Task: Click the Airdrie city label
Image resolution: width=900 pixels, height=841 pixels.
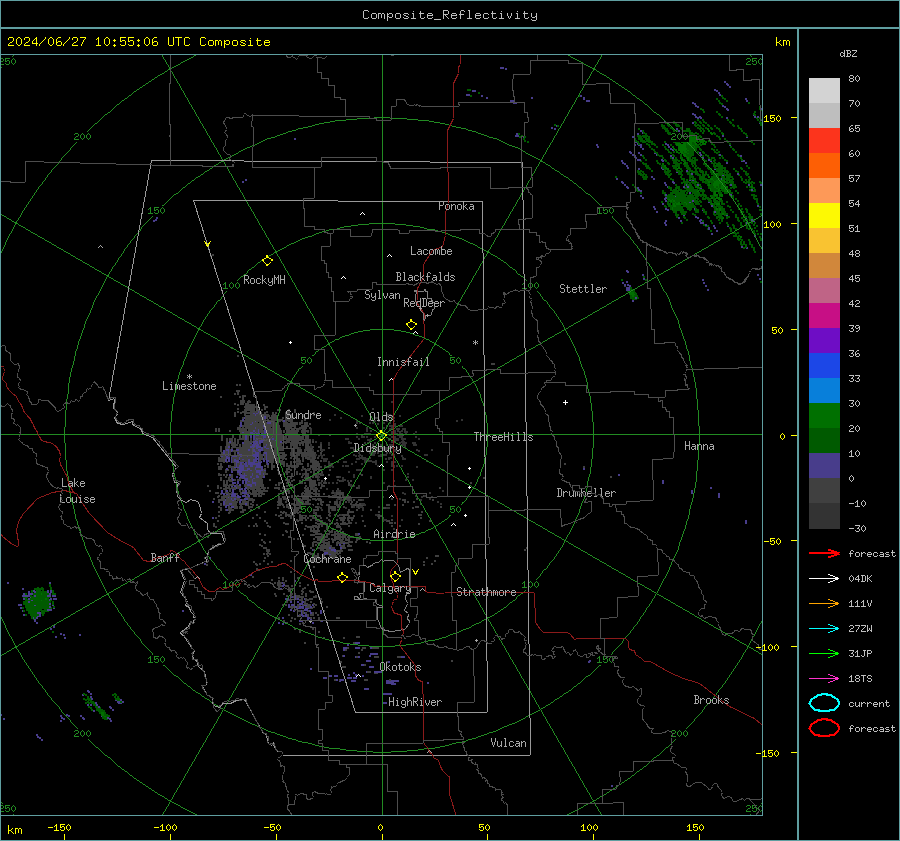Action: [x=394, y=534]
